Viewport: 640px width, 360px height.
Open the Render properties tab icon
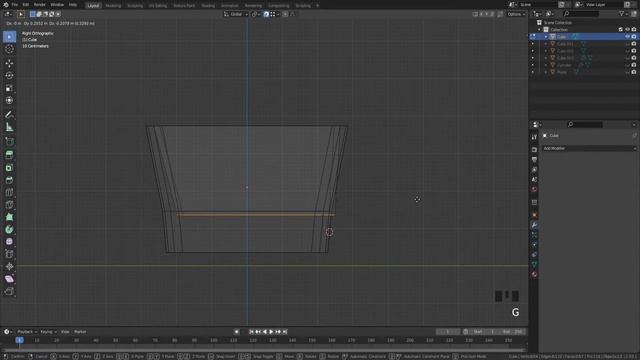534,150
